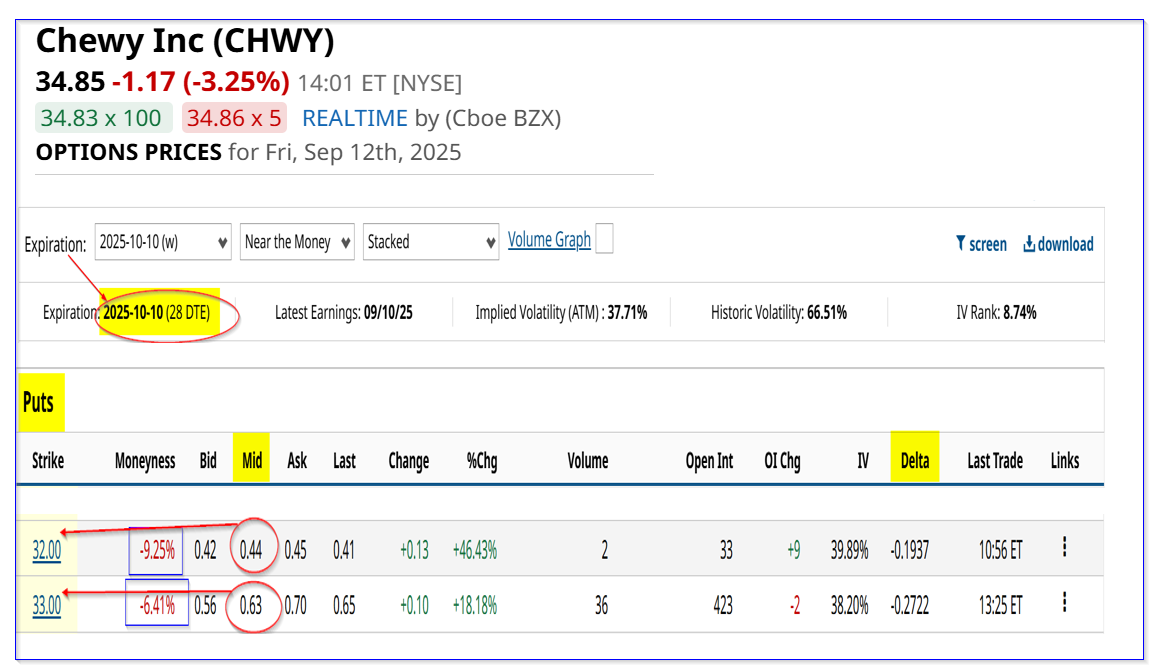Open the Volume Graph link

click(x=549, y=240)
